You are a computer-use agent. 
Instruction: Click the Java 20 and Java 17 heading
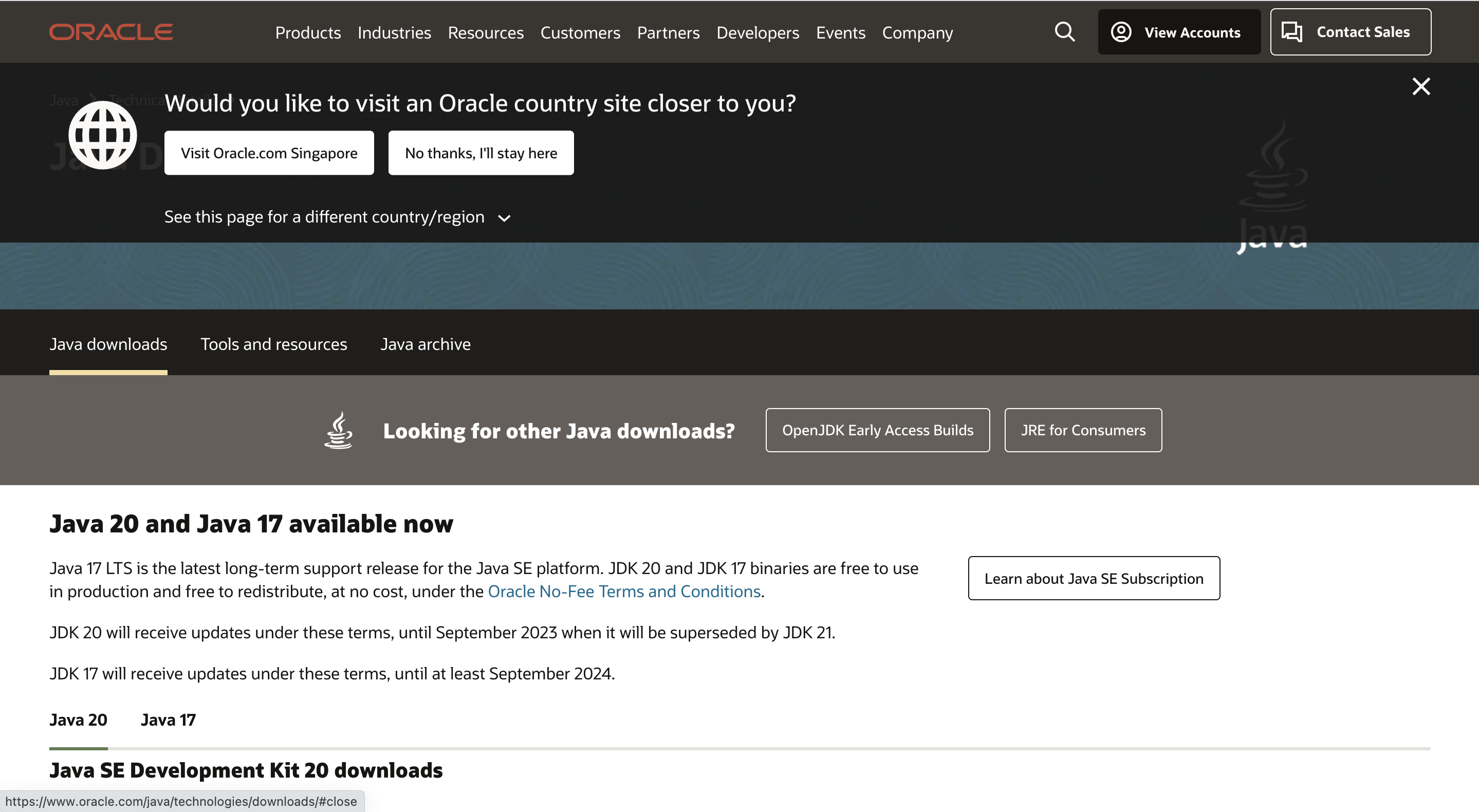tap(251, 523)
